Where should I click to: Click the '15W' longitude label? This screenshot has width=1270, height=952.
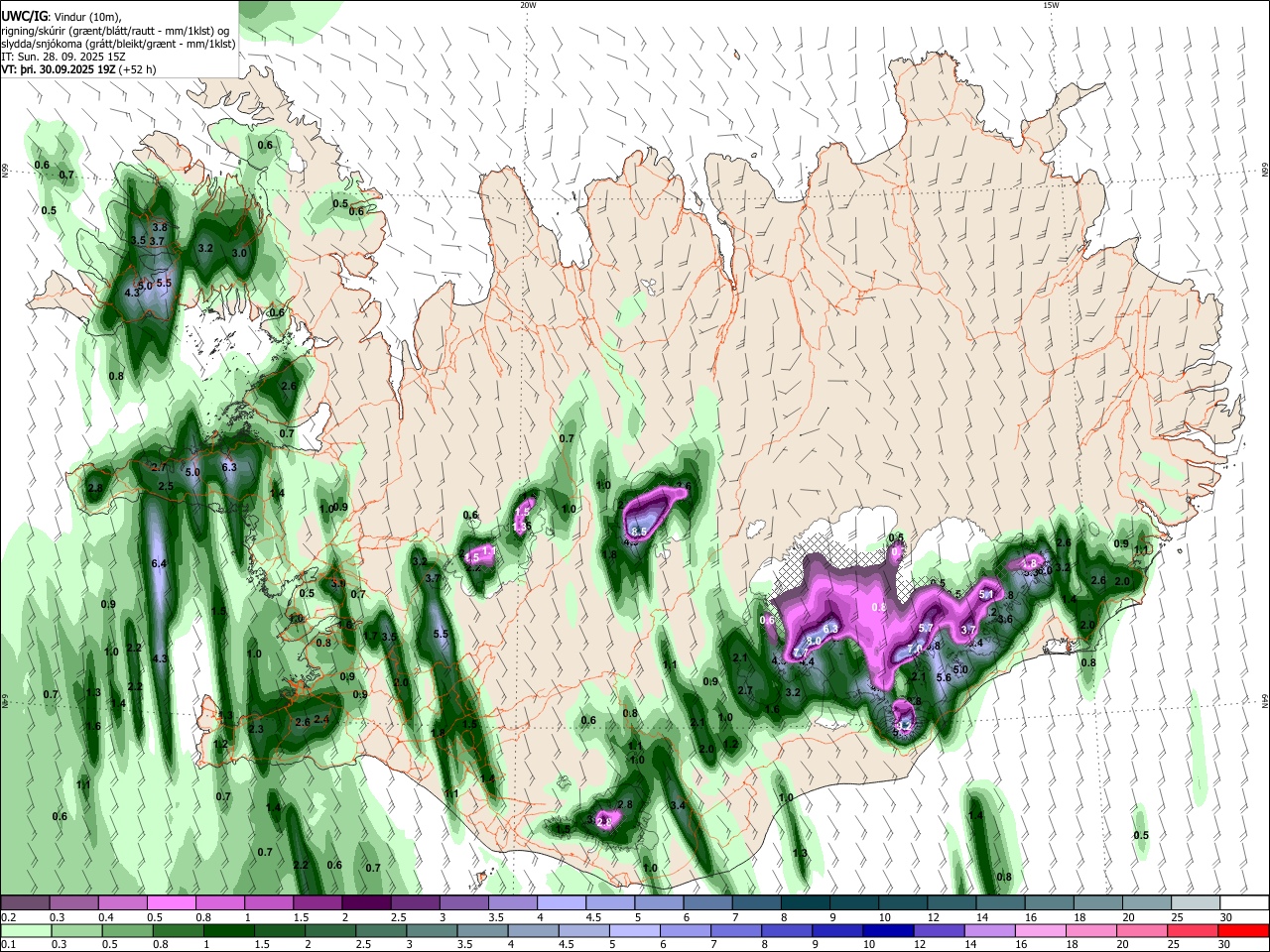tap(1051, 5)
